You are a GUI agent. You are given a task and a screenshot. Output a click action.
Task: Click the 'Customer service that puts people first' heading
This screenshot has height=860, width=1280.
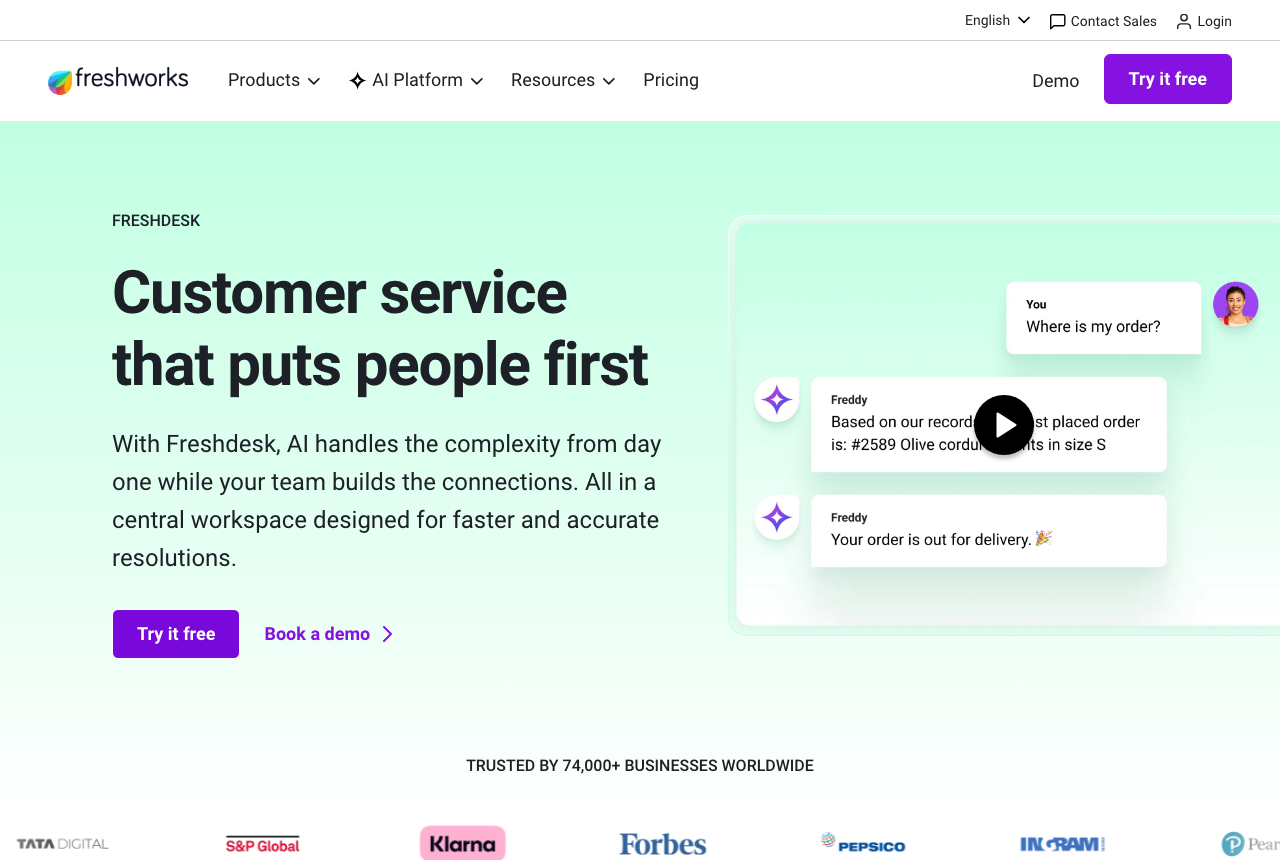pyautogui.click(x=380, y=328)
